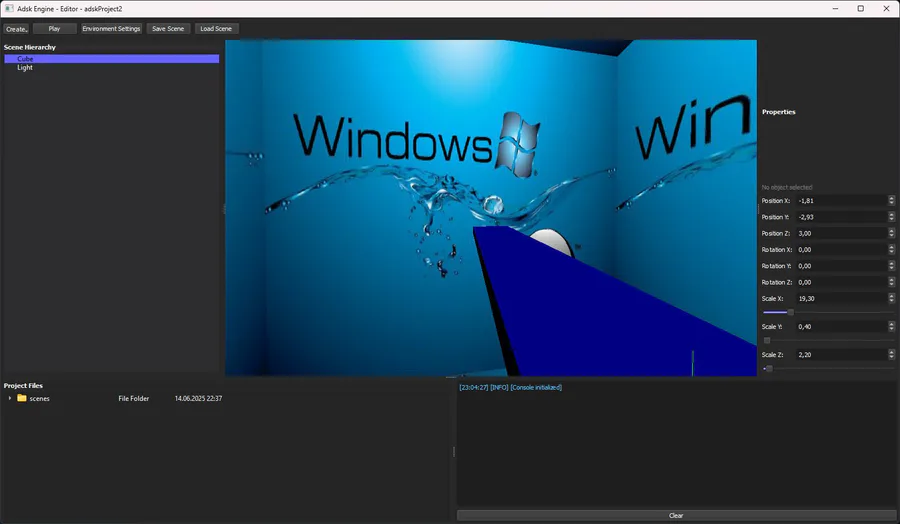
Task: Click the File Folder type cell
Action: click(x=134, y=398)
